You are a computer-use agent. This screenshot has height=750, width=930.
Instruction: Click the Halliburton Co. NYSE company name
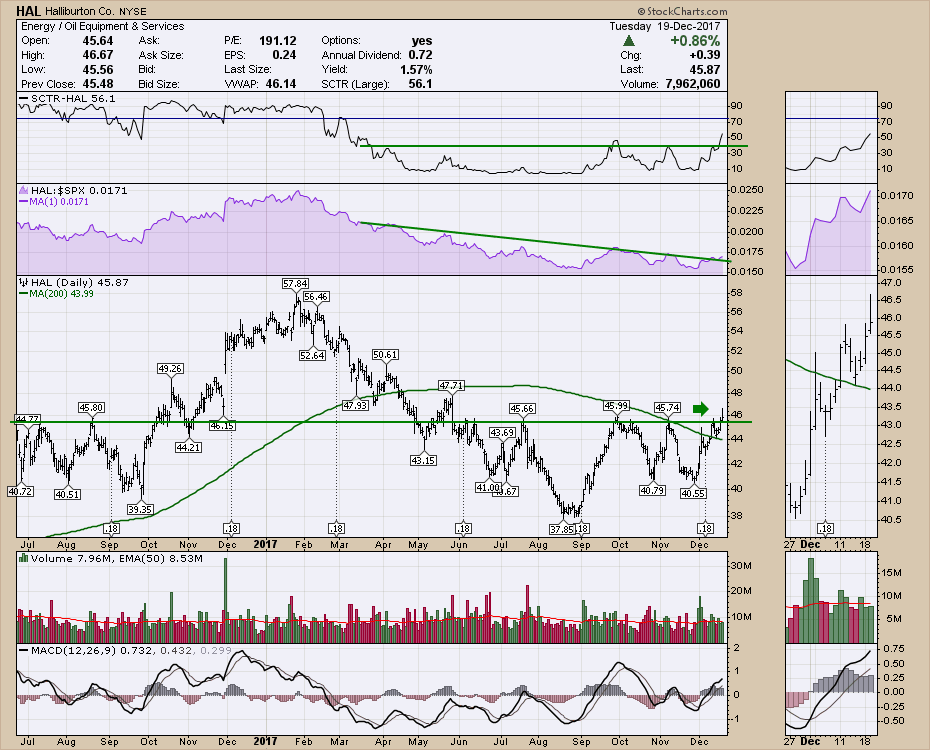point(95,11)
